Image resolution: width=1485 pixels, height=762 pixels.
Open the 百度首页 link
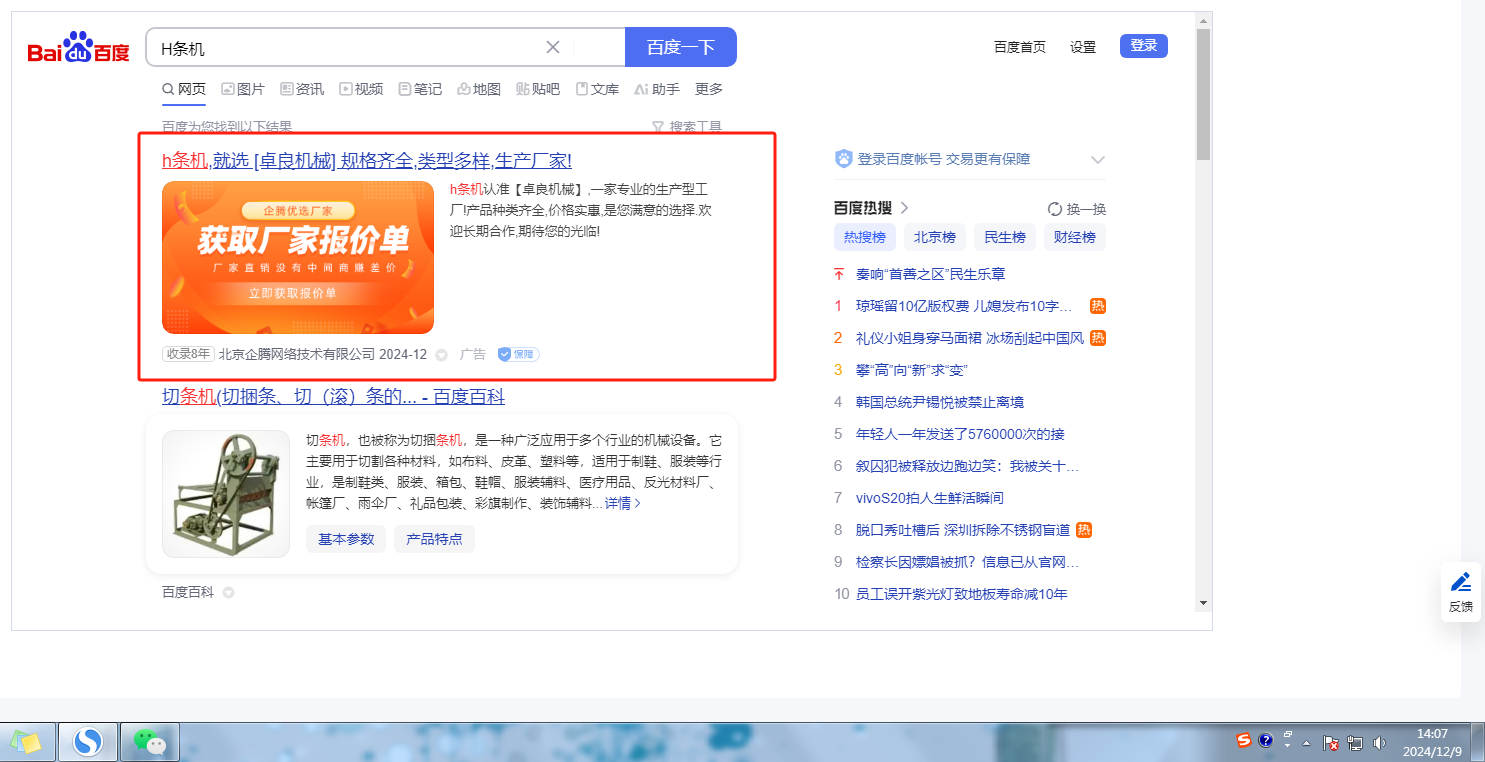point(1020,46)
